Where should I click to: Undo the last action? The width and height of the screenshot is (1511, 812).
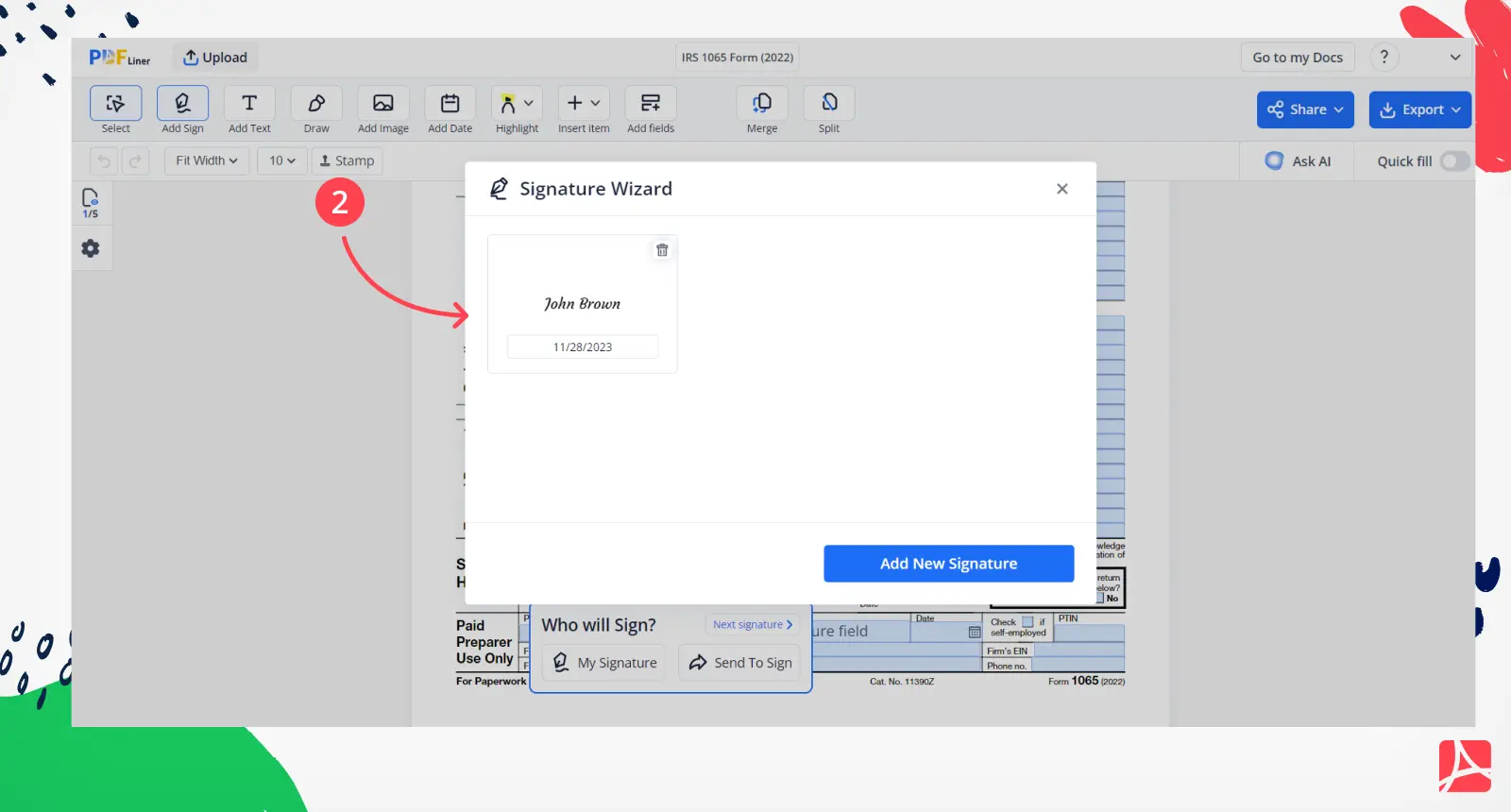point(104,161)
